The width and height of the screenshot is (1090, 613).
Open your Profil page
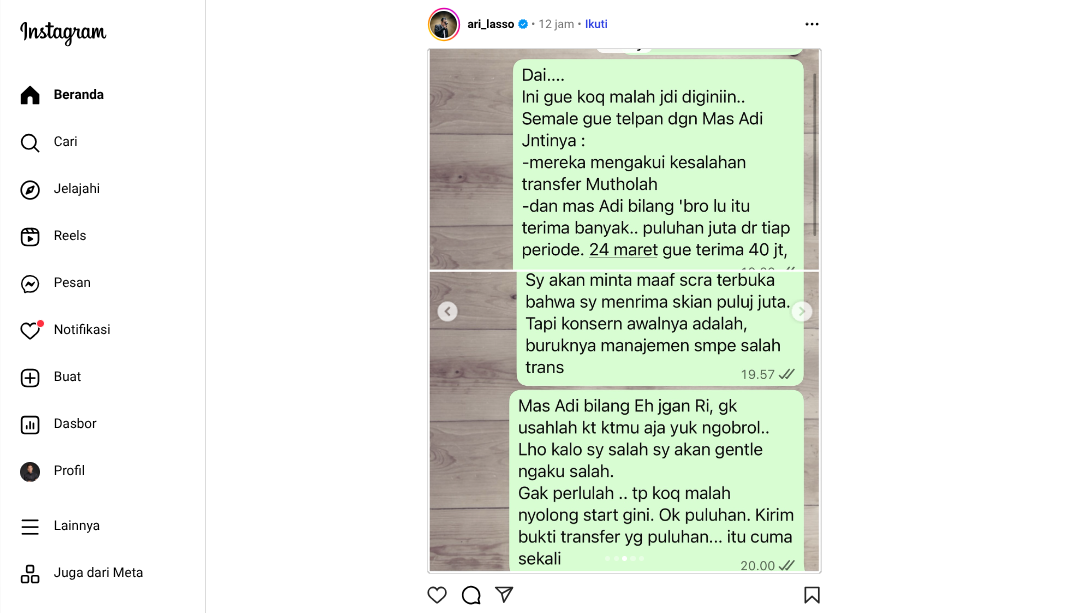coord(30,471)
